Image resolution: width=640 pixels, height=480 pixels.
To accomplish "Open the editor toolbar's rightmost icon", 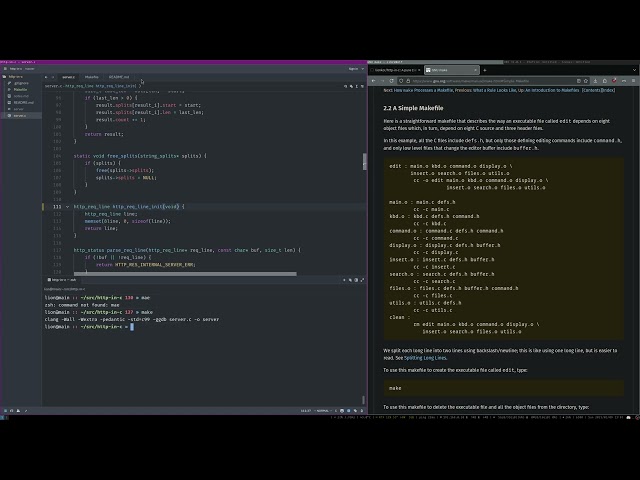I will (362, 86).
